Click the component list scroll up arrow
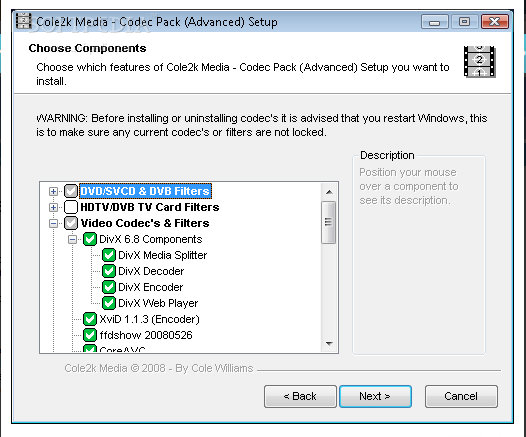This screenshot has height=437, width=526. [329, 192]
